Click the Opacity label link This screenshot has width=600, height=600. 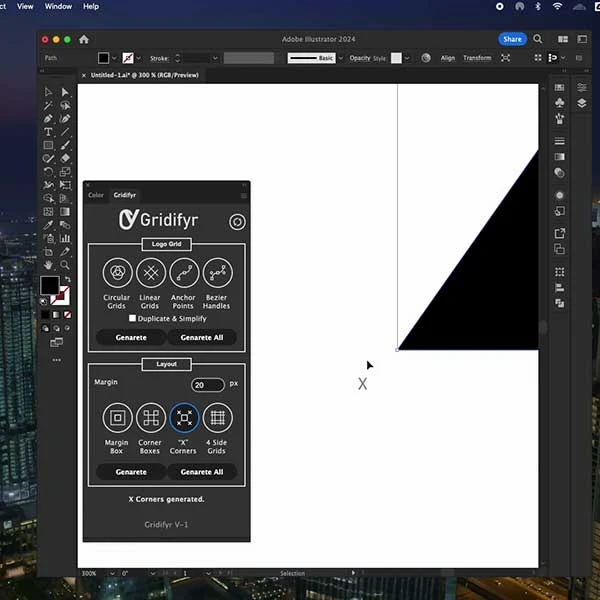tap(360, 58)
